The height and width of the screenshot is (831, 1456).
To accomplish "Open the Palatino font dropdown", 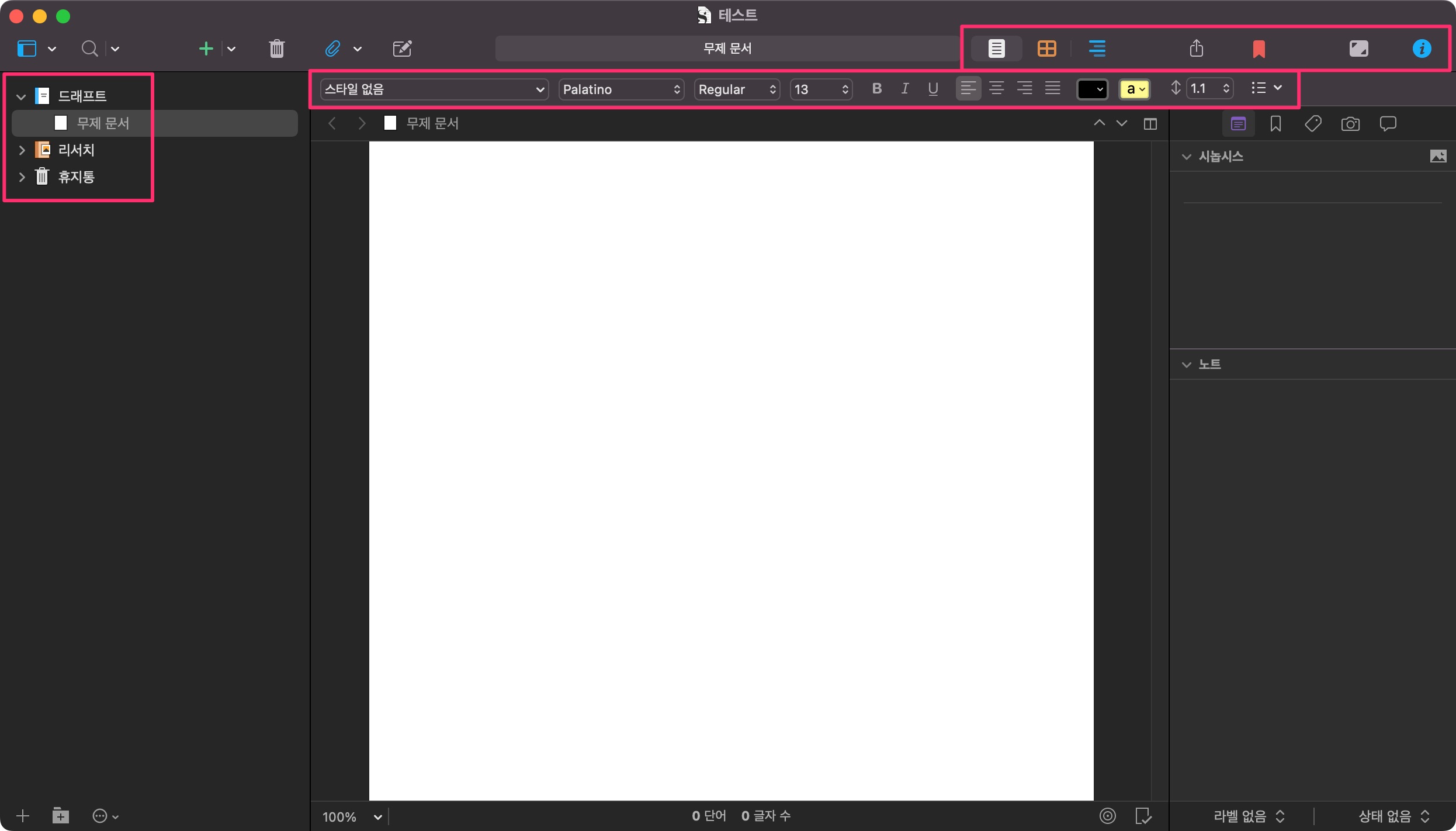I will (x=621, y=89).
